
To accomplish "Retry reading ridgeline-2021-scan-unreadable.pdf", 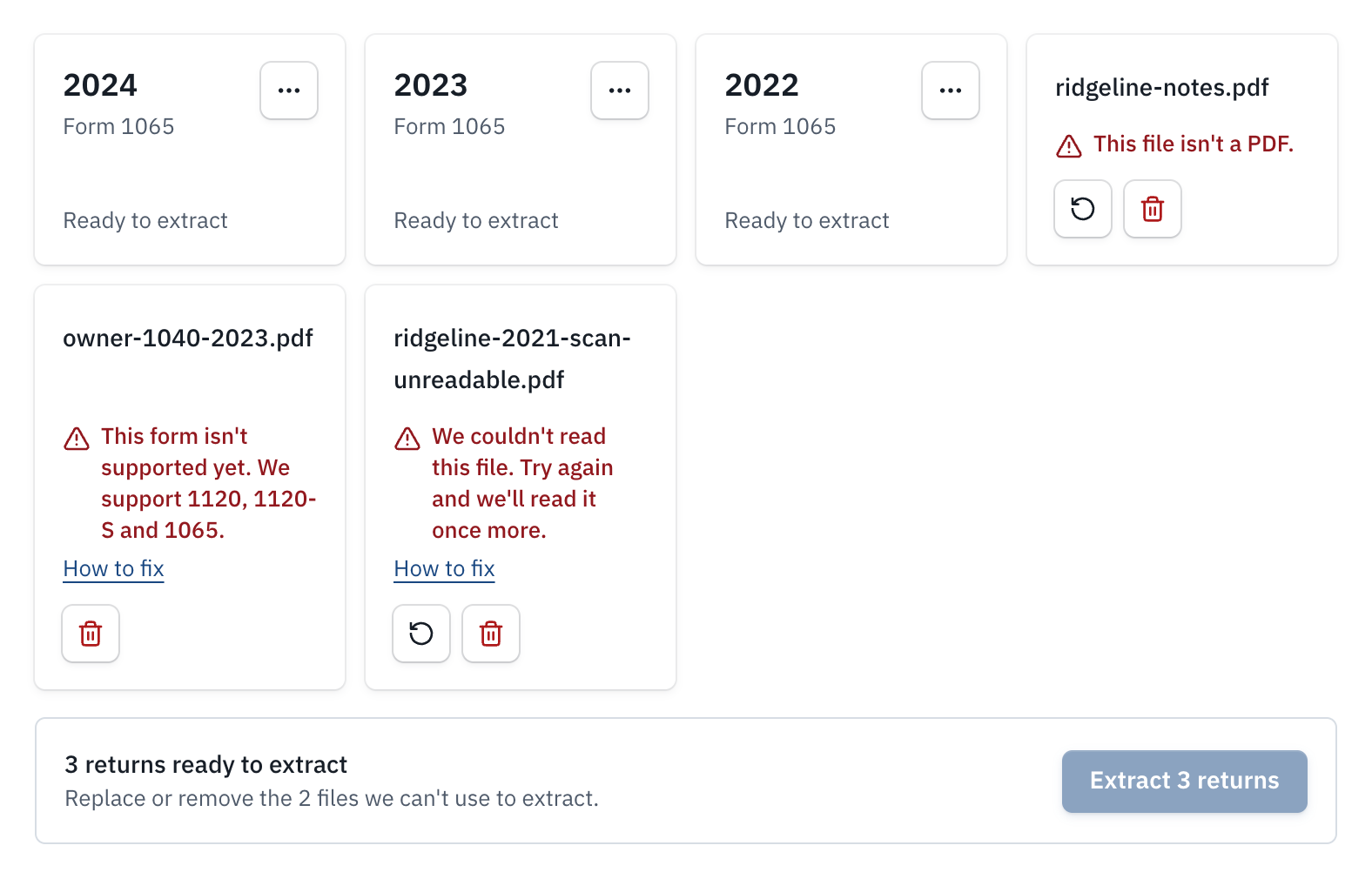I will tap(421, 634).
